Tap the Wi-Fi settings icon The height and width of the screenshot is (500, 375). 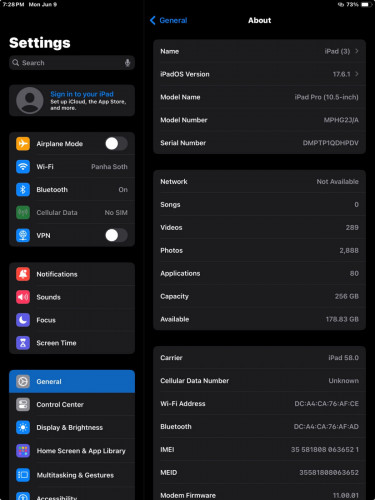(x=23, y=166)
